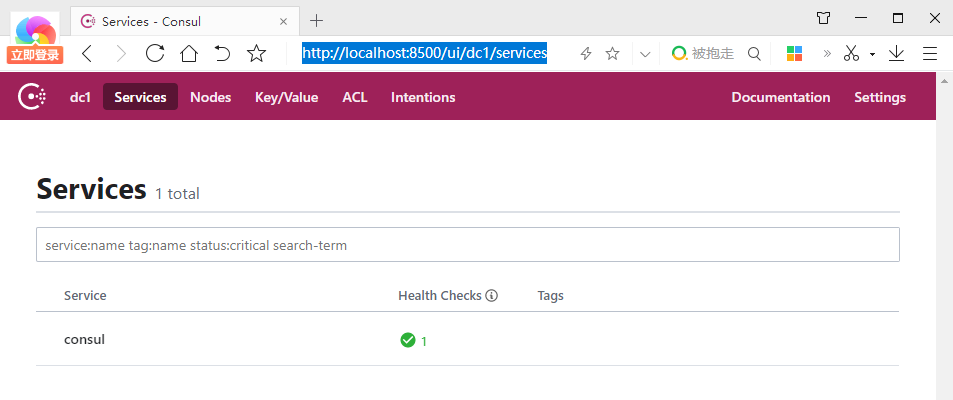
Task: Close the Services - Consul tab
Action: [x=283, y=21]
